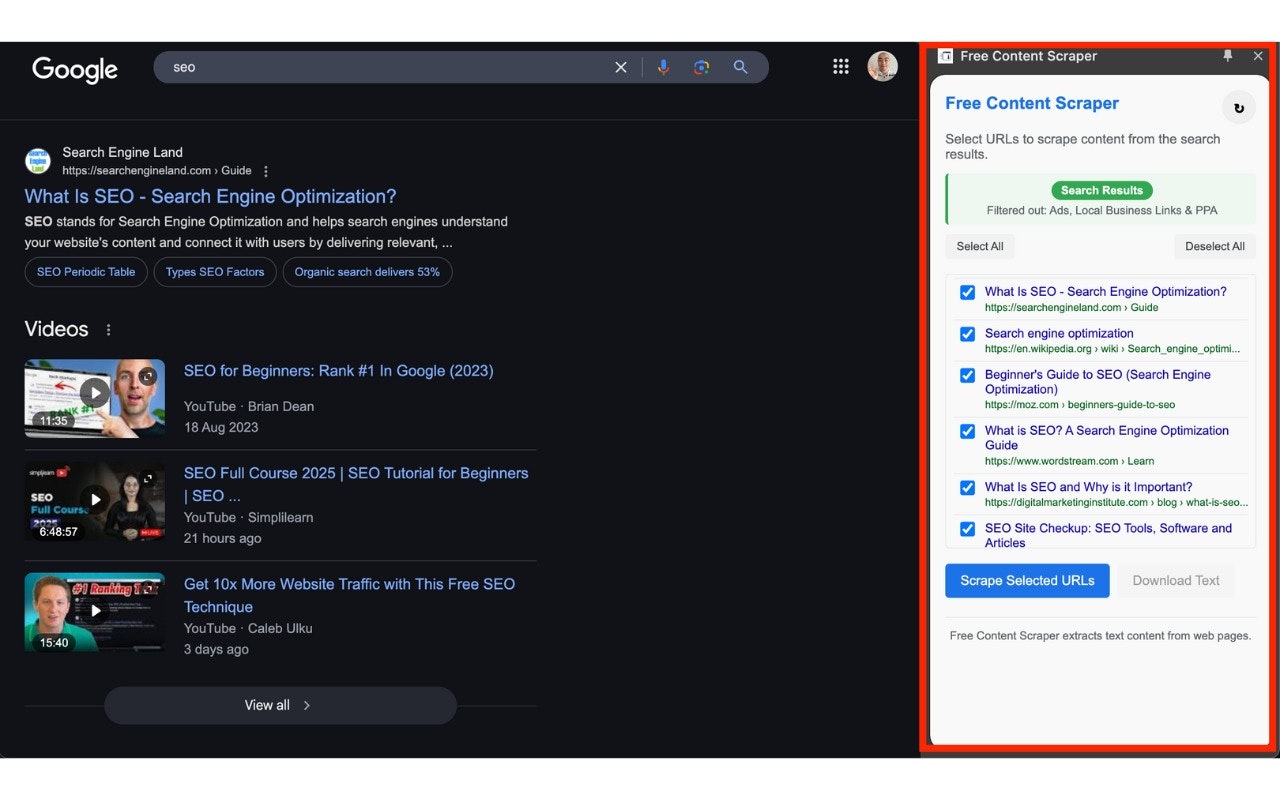The width and height of the screenshot is (1280, 800).
Task: Open Beginner's Guide to SEO scraper list link
Action: tap(1098, 382)
